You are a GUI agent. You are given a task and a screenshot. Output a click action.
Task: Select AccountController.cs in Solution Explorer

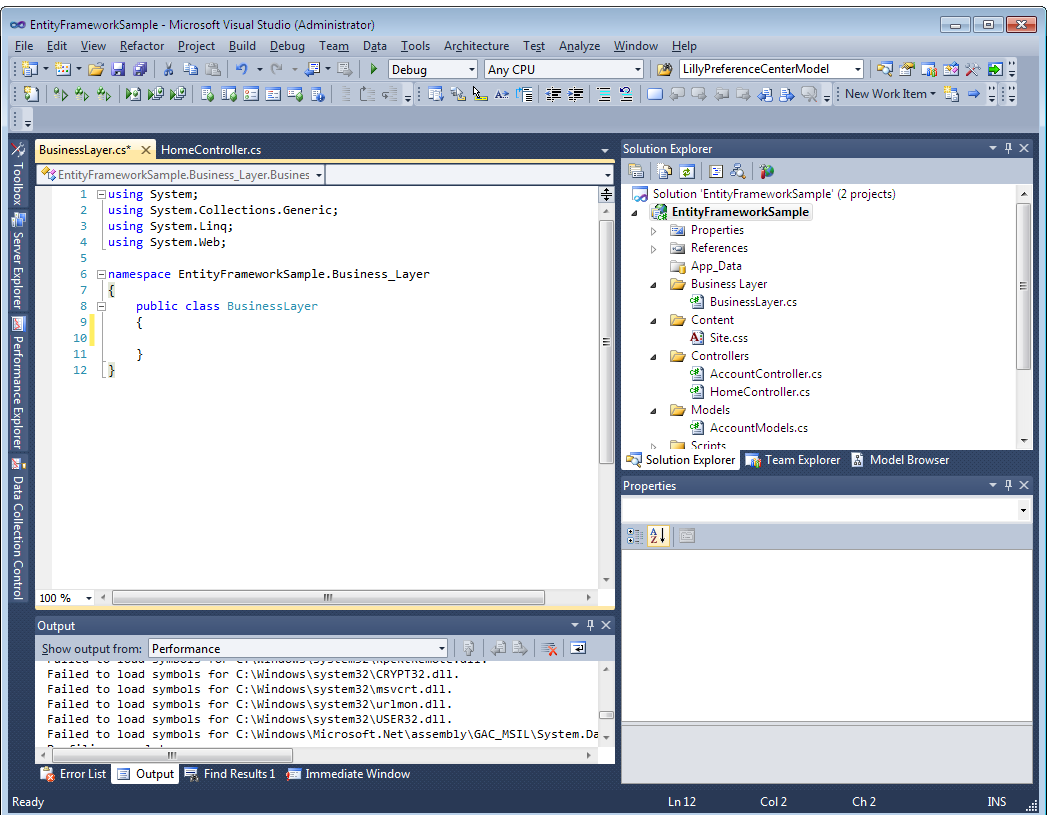(x=765, y=374)
